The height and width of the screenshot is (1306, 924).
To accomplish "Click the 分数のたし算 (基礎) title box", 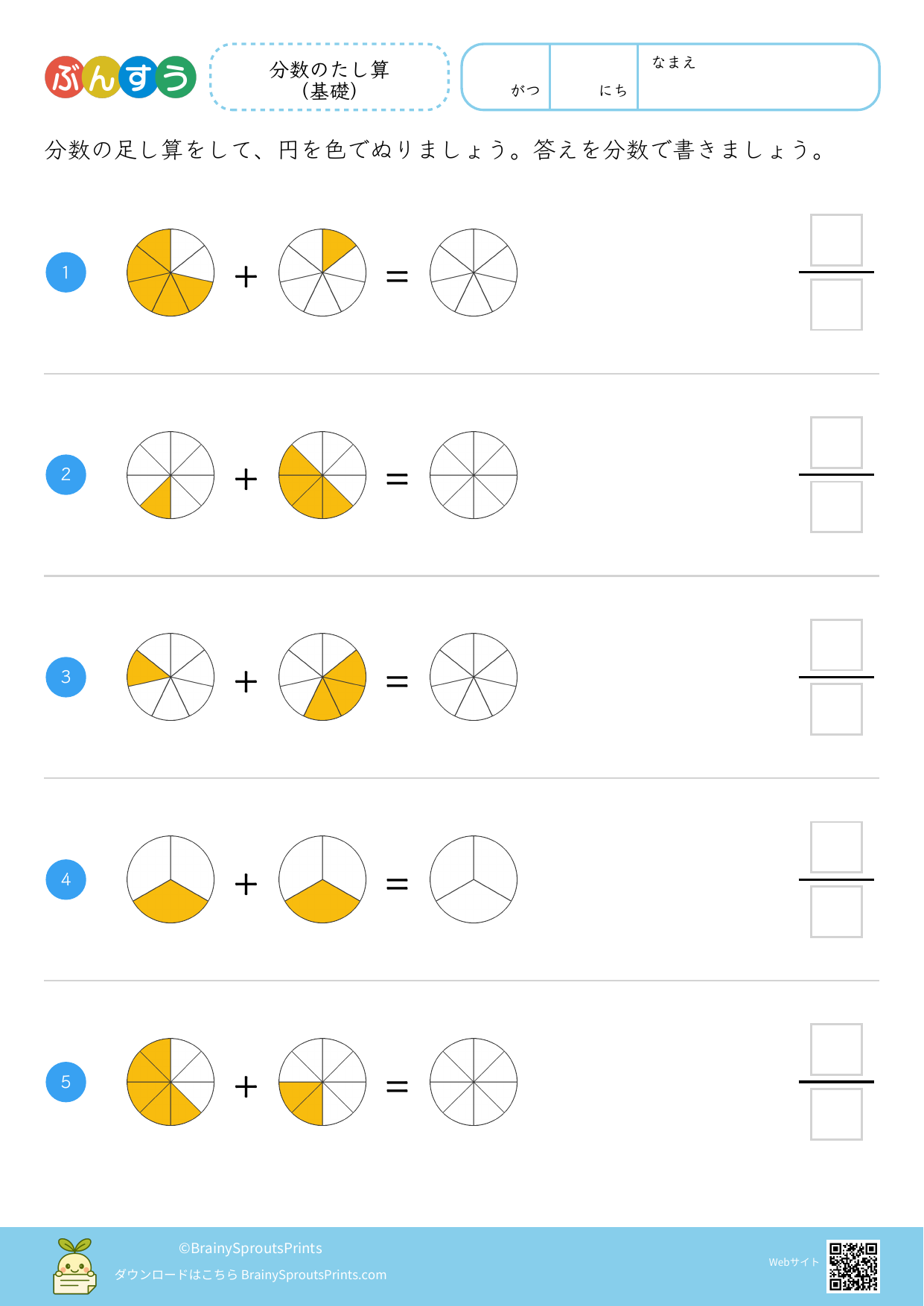I will (330, 77).
